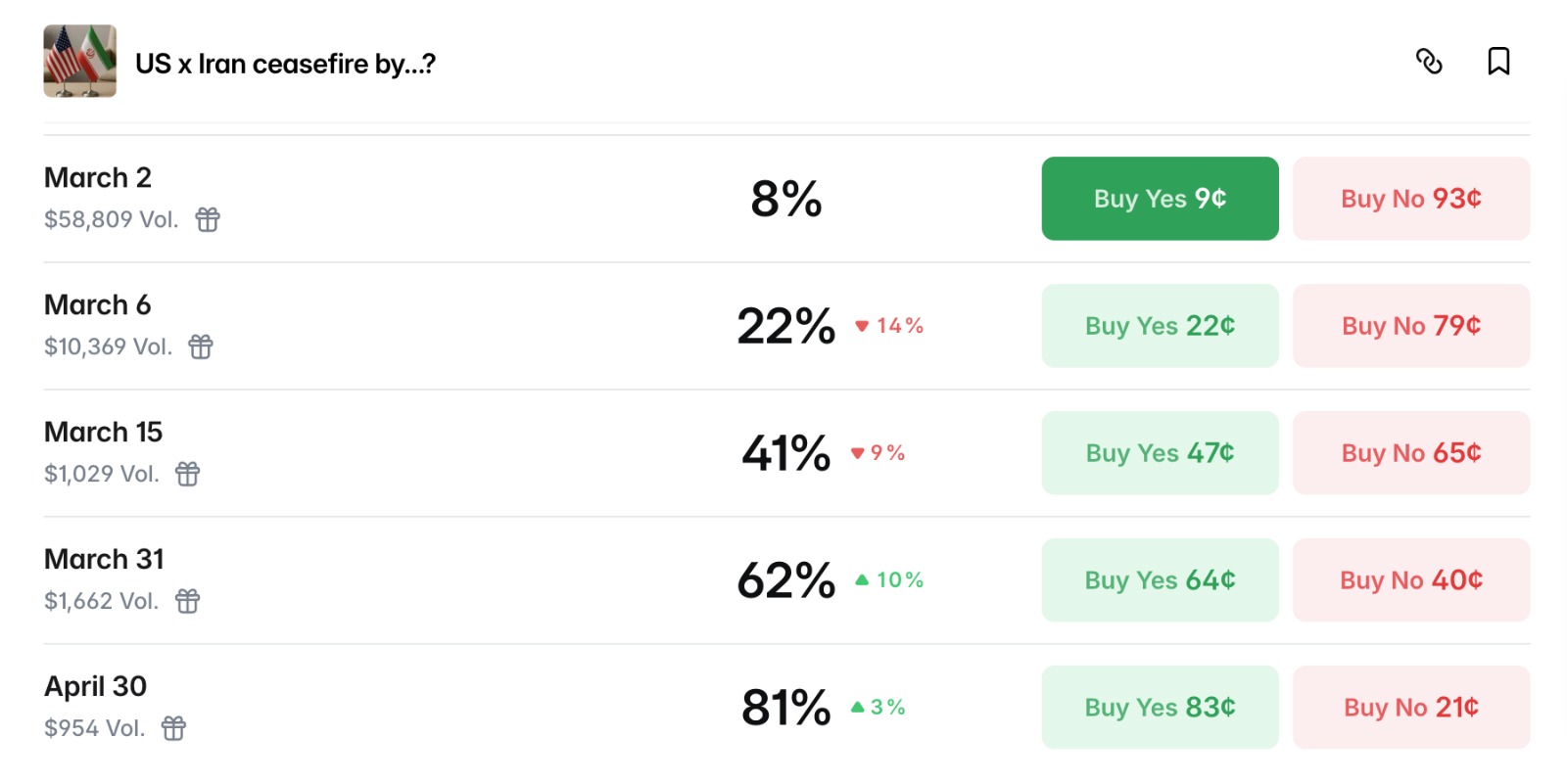Viewport: 1567px width, 784px height.
Task: Select the March 31 outcome row label
Action: pyautogui.click(x=104, y=559)
